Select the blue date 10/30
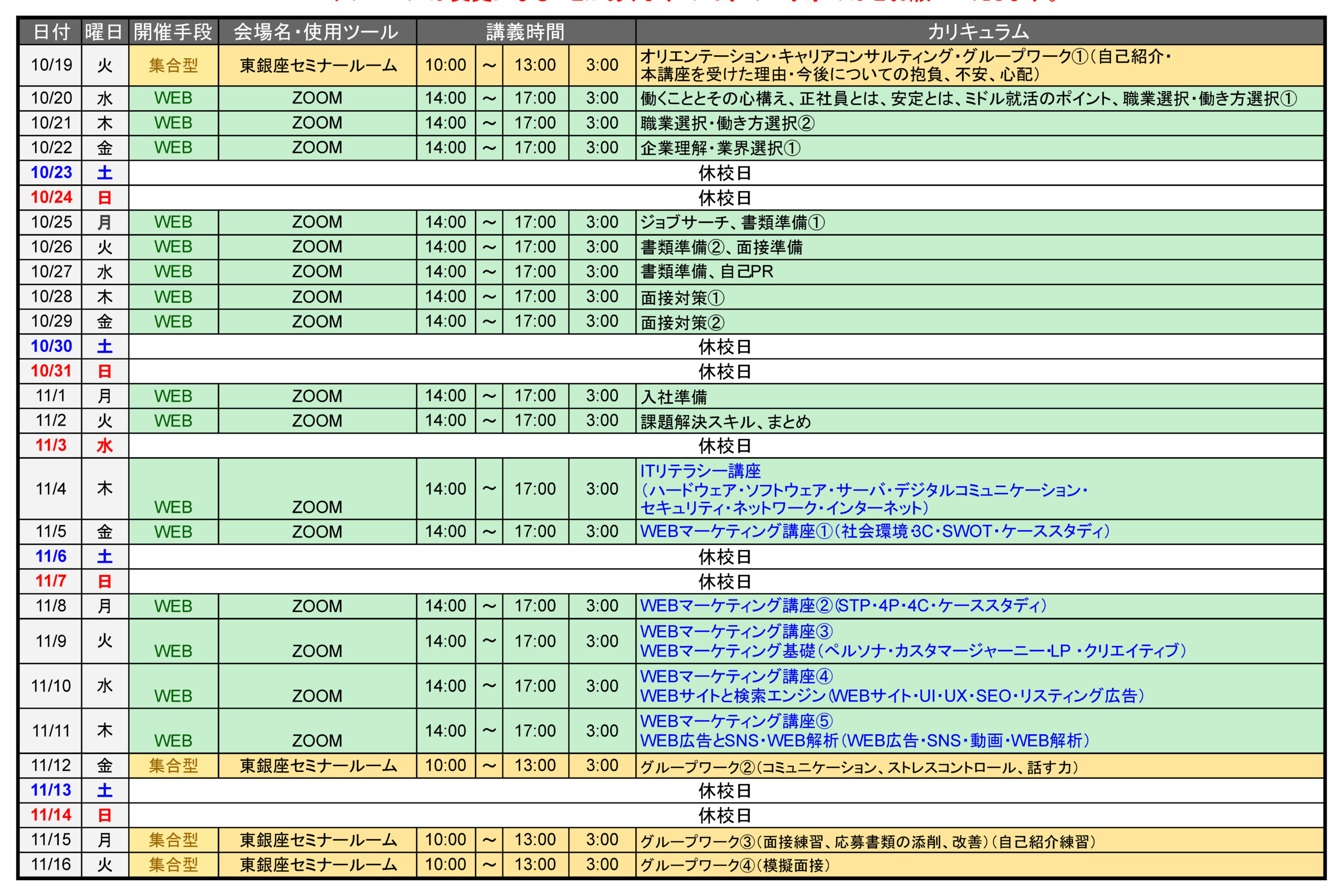Screen dimensions: 1344x896 click(x=51, y=346)
